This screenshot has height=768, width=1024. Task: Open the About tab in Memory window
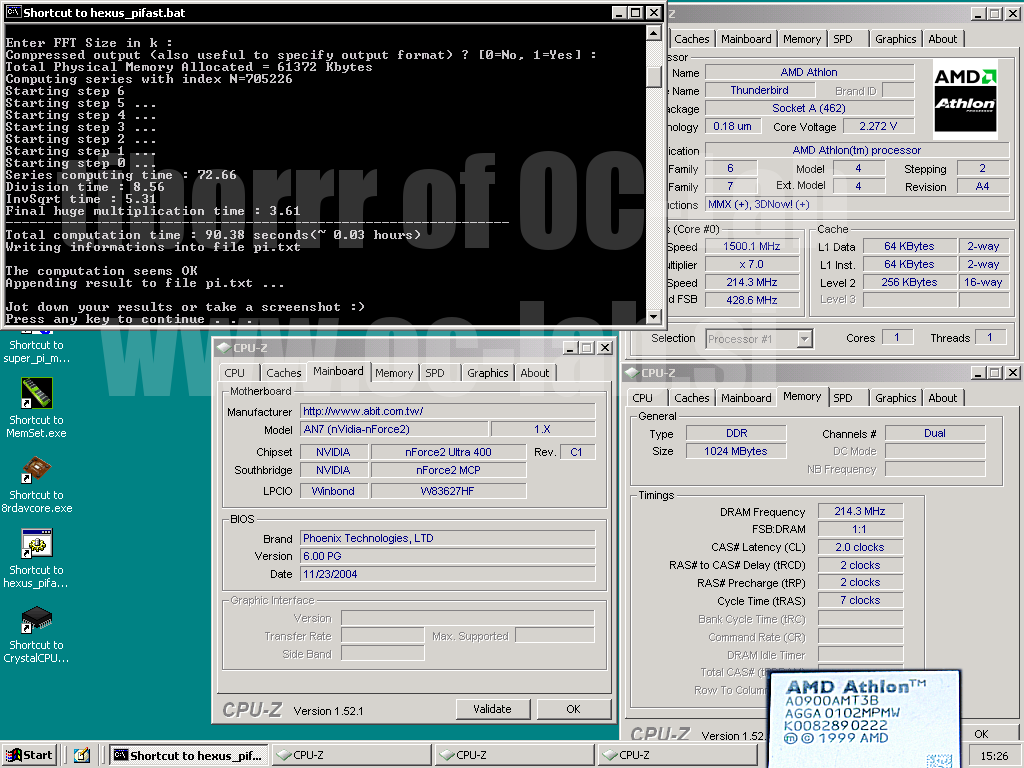[943, 398]
